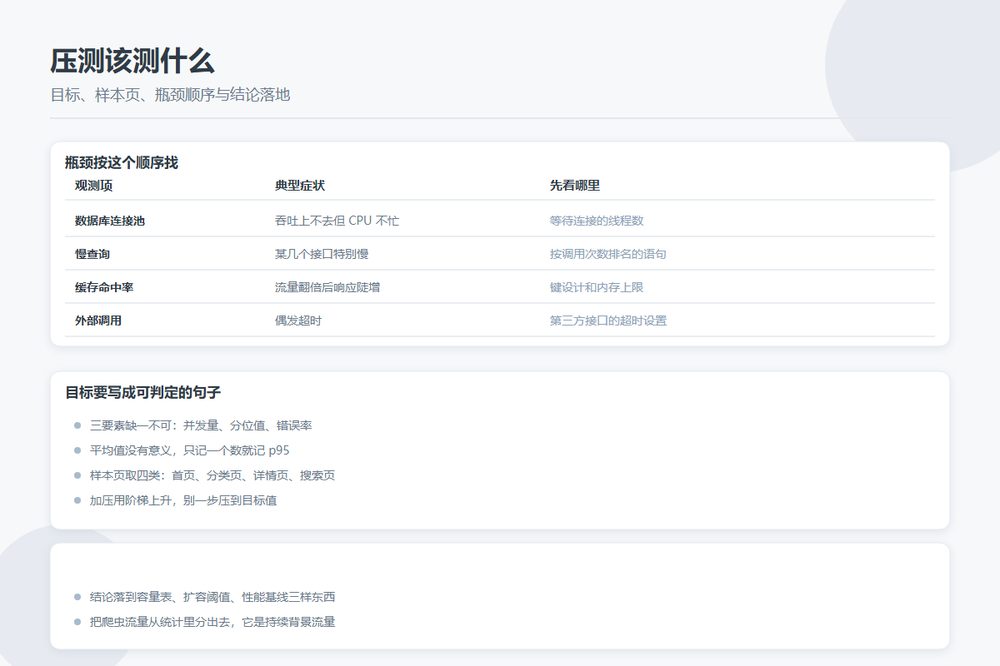Select the heading 瓶颈按这个顺序找
The height and width of the screenshot is (666, 1000).
pos(121,163)
